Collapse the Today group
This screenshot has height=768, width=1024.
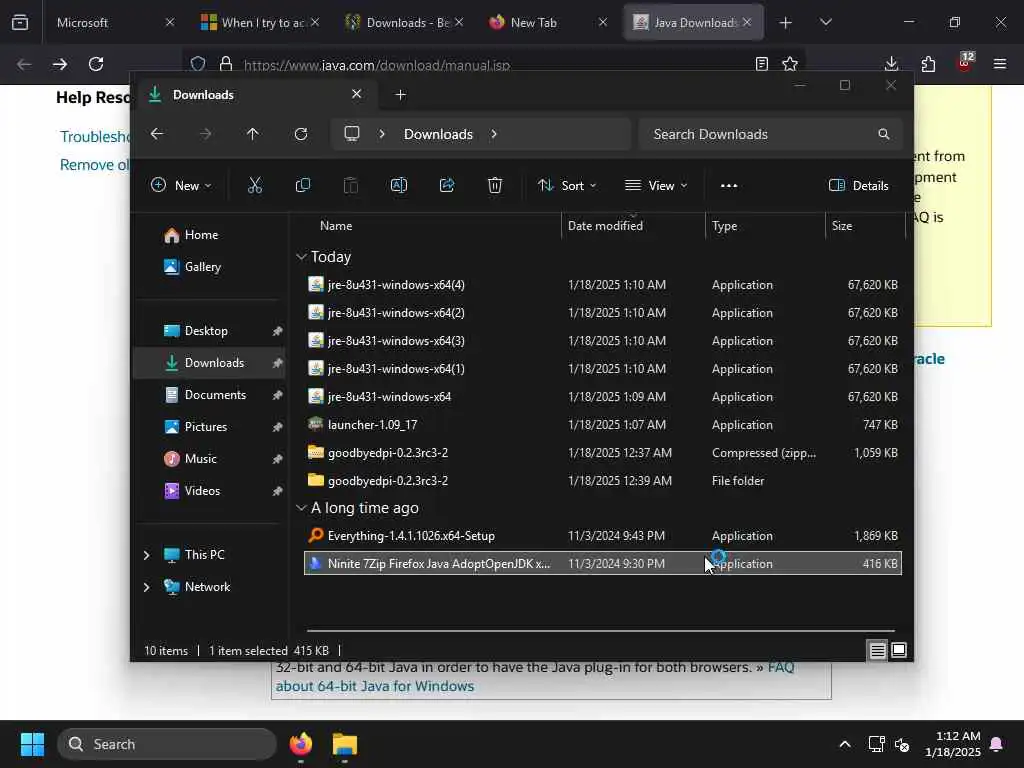(x=301, y=257)
